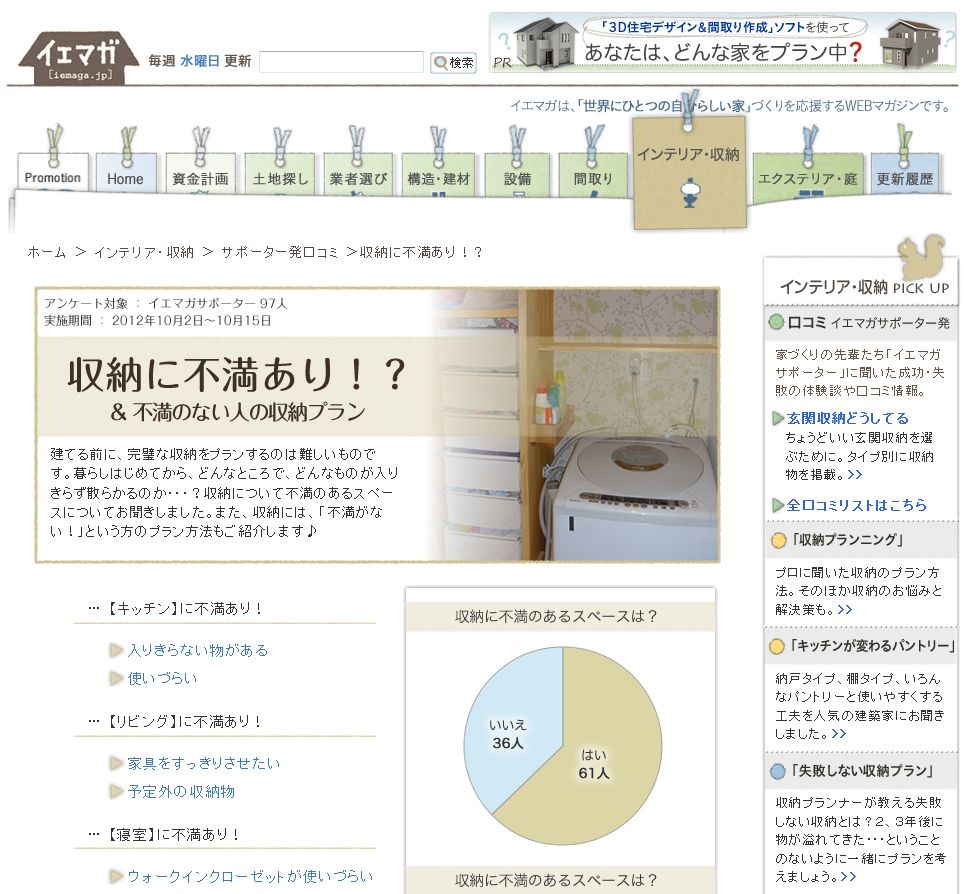Viewport: 964px width, 894px height.
Task: Open the 全口コミリストはこちら link
Action: pos(856,505)
